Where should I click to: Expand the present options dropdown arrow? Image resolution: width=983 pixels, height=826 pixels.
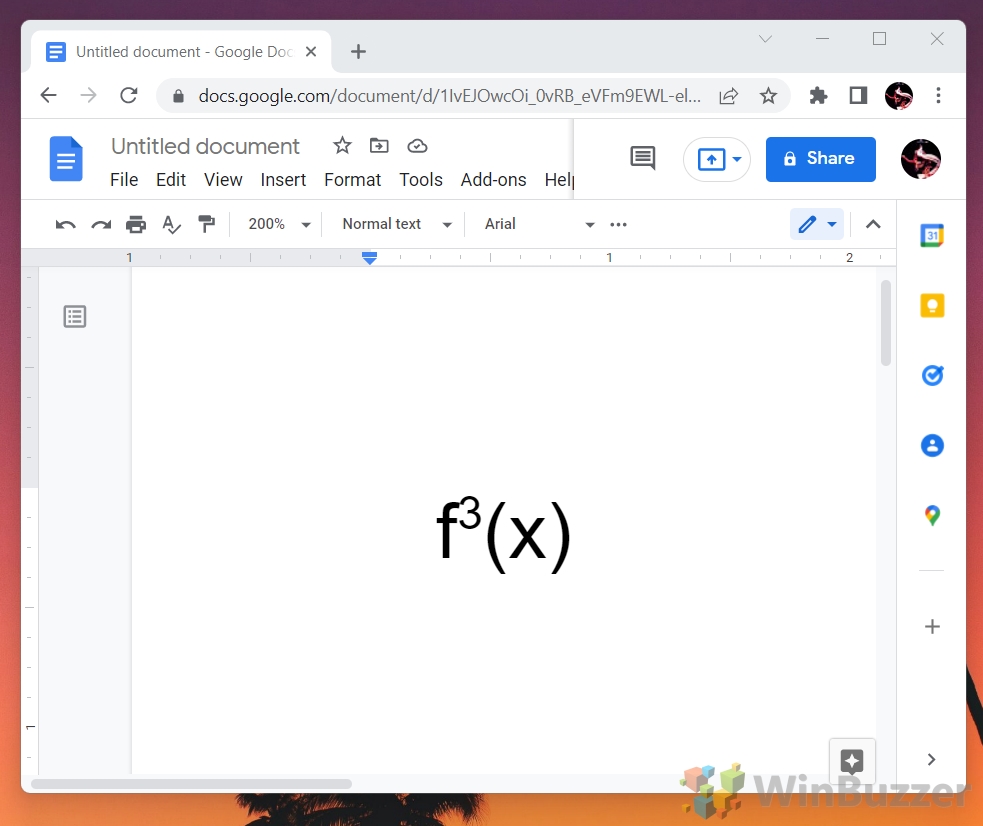737,159
